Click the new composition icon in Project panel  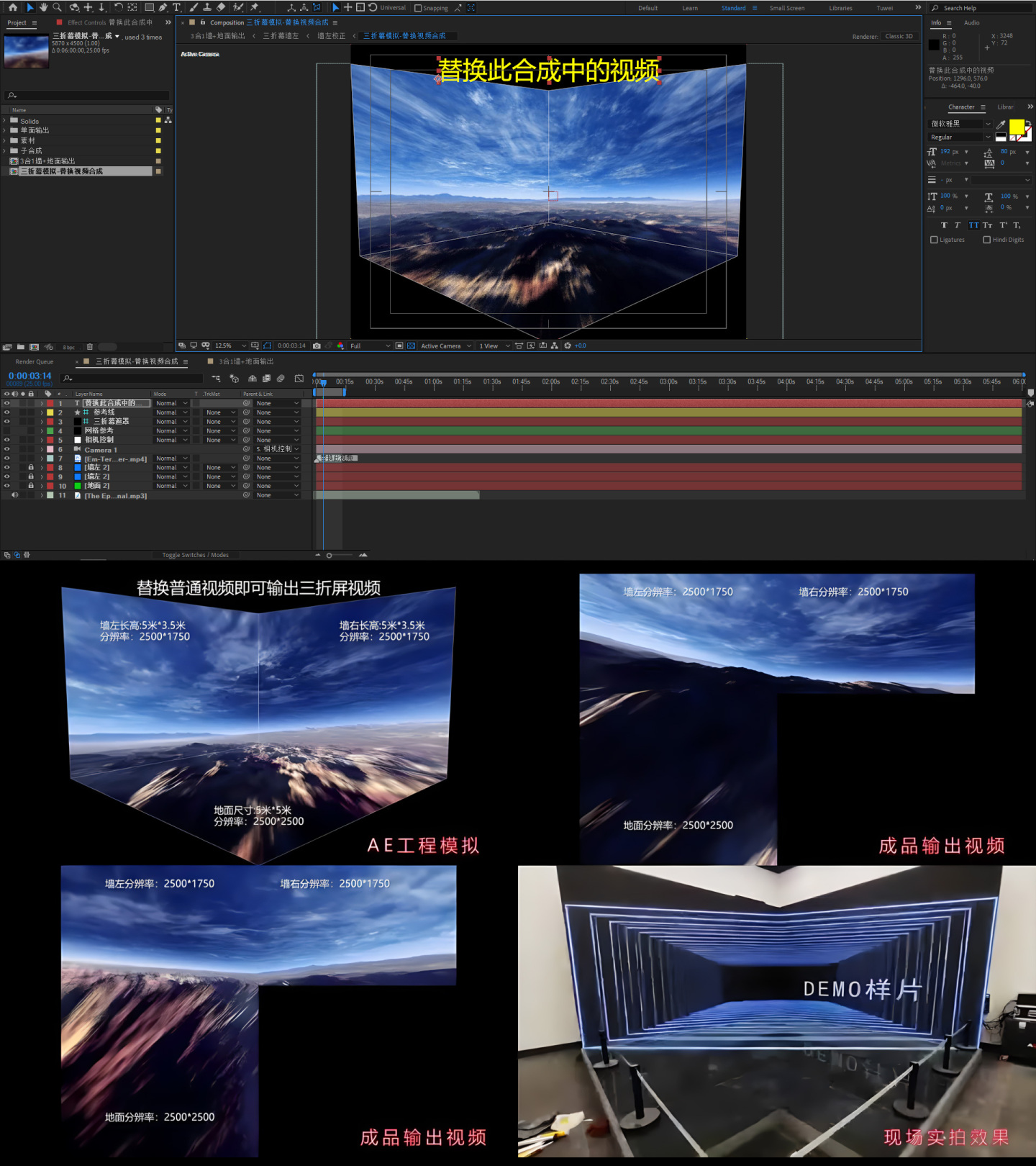tap(34, 347)
